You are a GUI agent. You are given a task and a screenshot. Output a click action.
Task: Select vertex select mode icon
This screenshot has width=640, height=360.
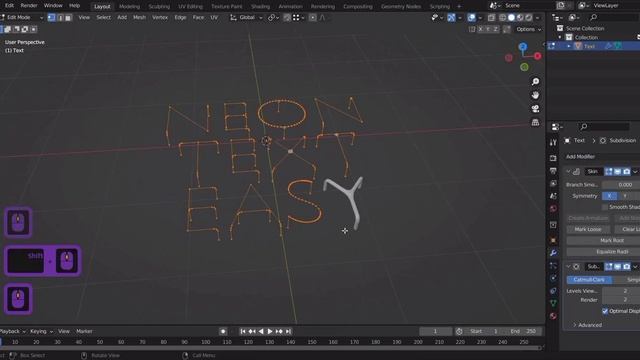(x=51, y=18)
